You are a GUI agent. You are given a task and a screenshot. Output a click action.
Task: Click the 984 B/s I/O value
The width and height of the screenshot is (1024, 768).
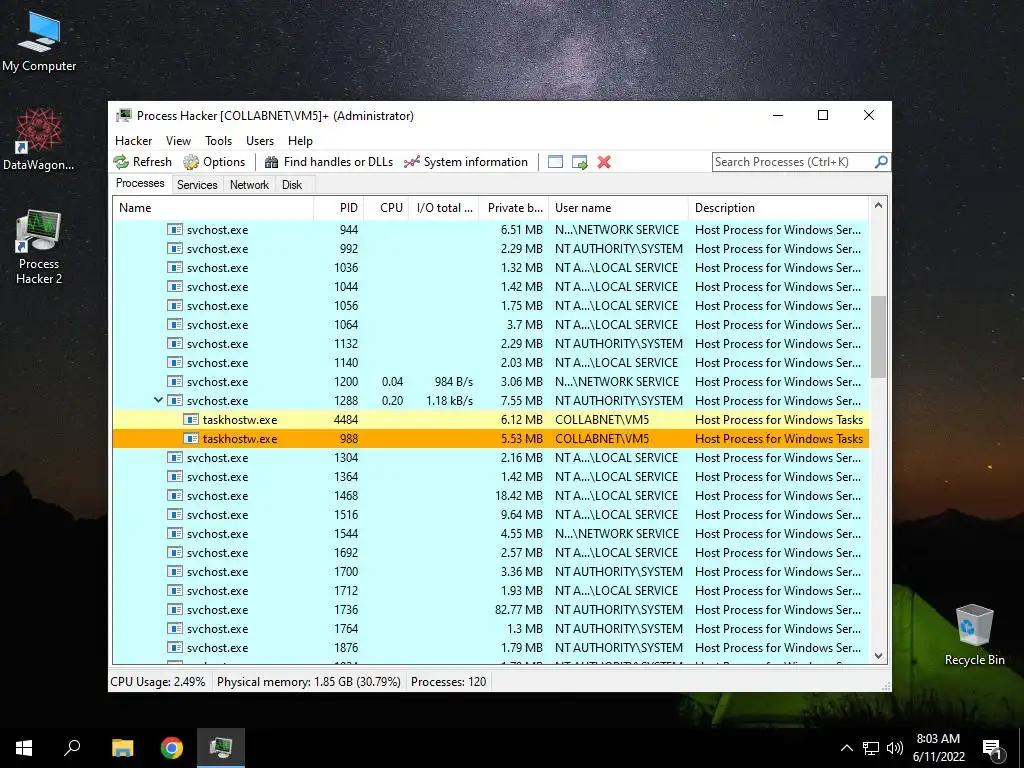click(x=453, y=381)
